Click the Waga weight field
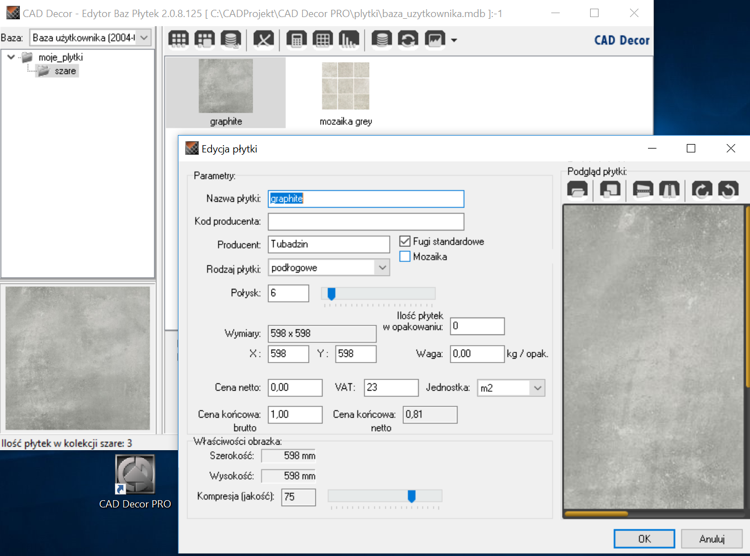750x556 pixels. (x=477, y=354)
